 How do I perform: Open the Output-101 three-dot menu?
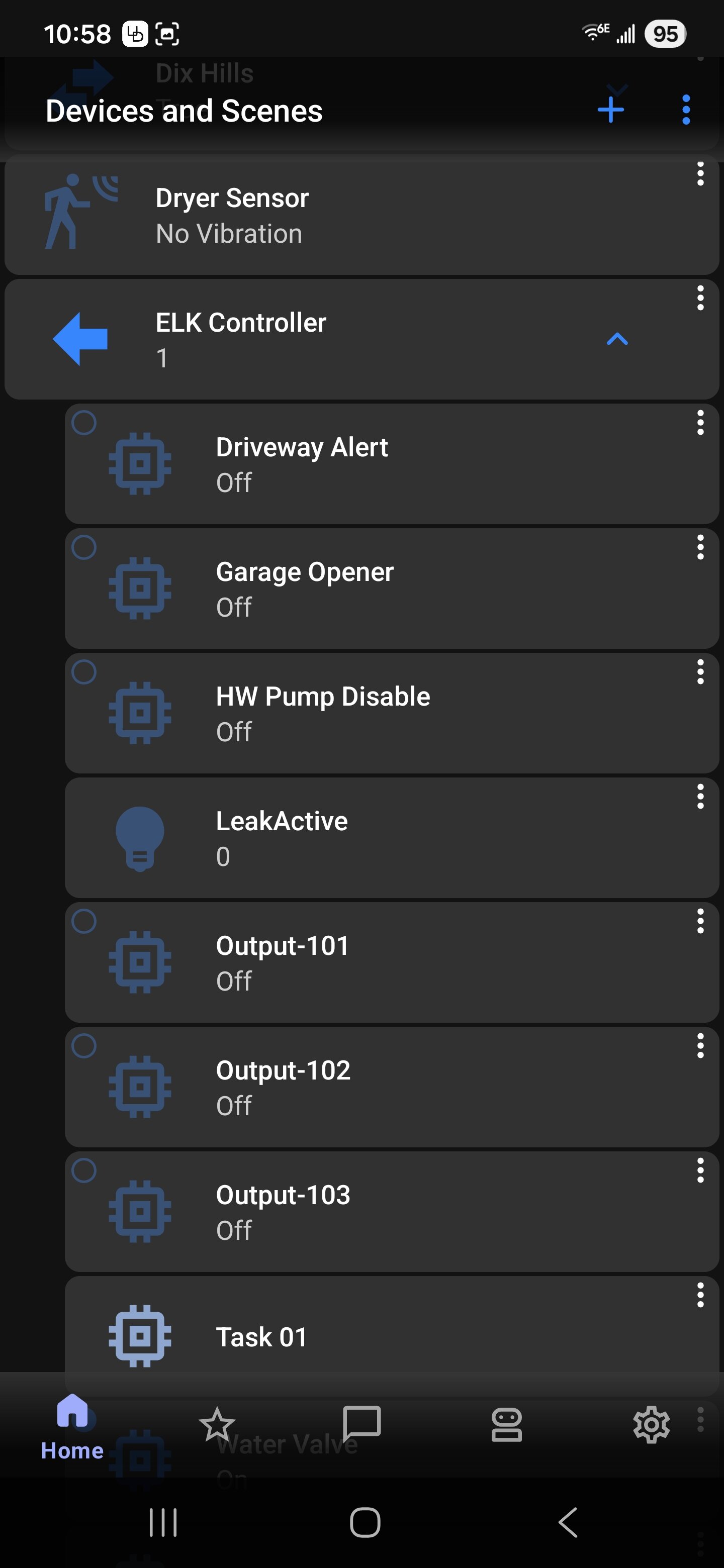[x=700, y=922]
